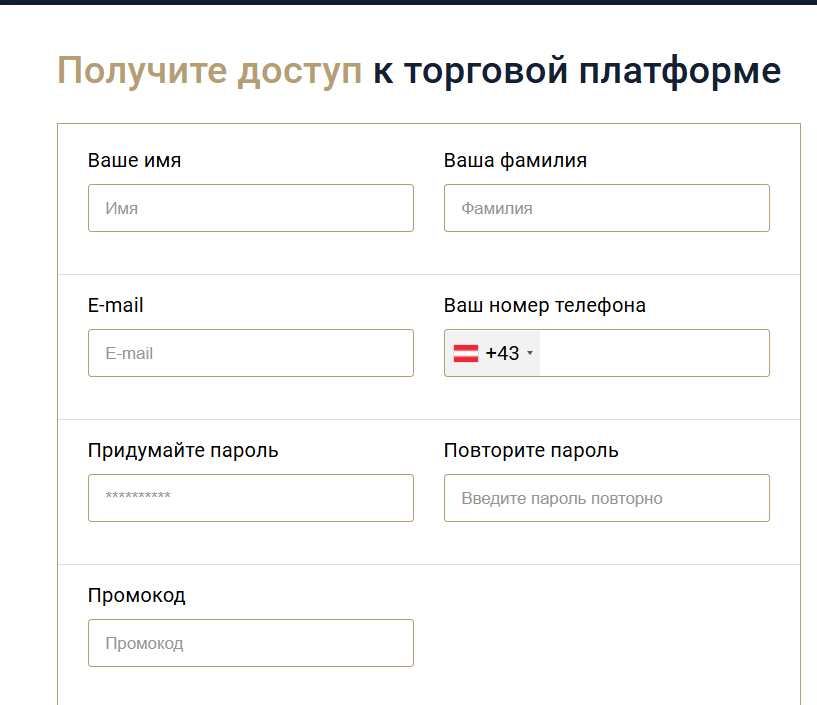The height and width of the screenshot is (705, 817).
Task: Click the phone number entry area
Action: pos(654,353)
